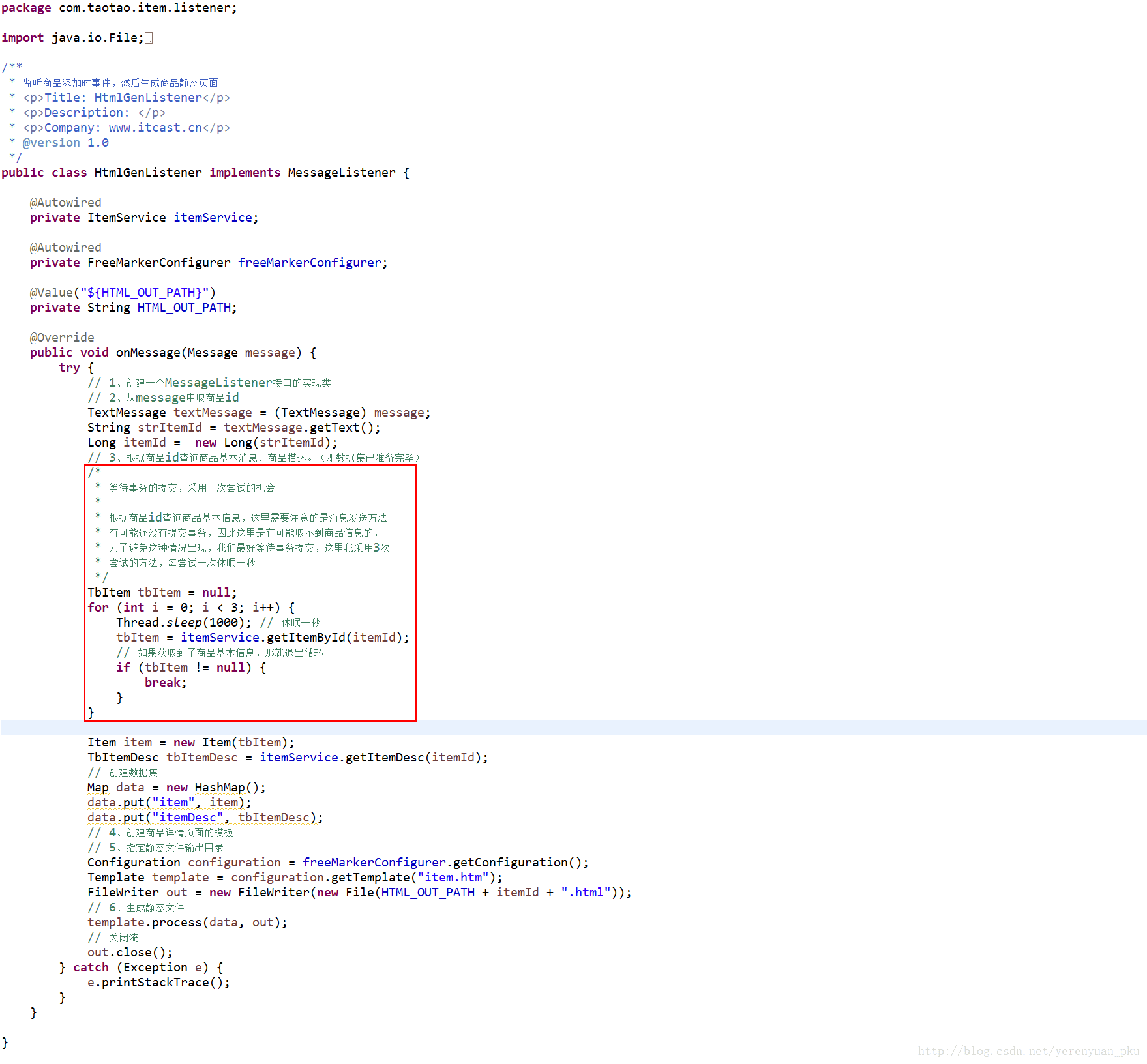Image resolution: width=1147 pixels, height=1064 pixels.
Task: Click the import java.io.File line
Action: tap(73, 38)
